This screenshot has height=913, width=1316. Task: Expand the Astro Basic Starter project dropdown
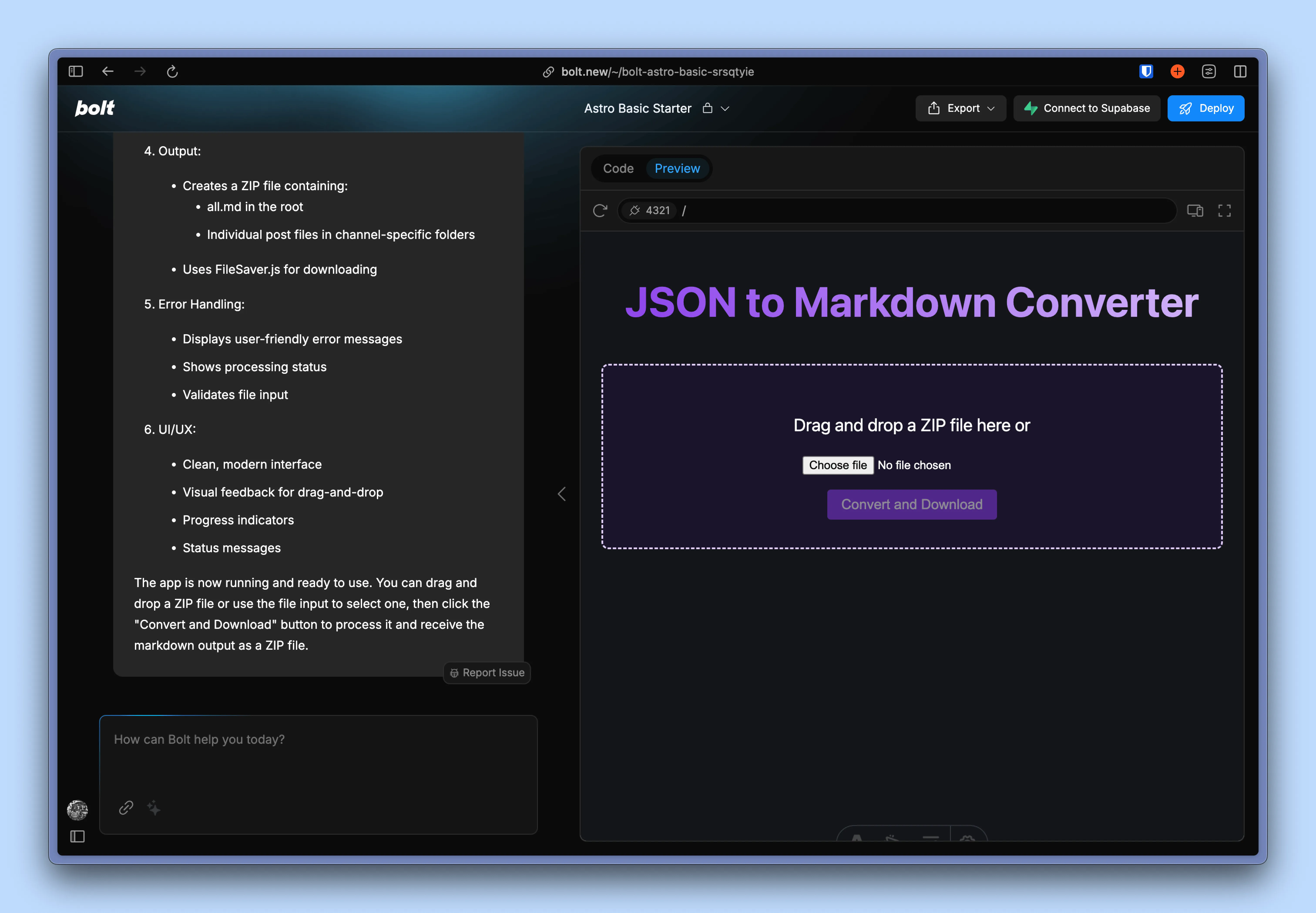pos(725,109)
